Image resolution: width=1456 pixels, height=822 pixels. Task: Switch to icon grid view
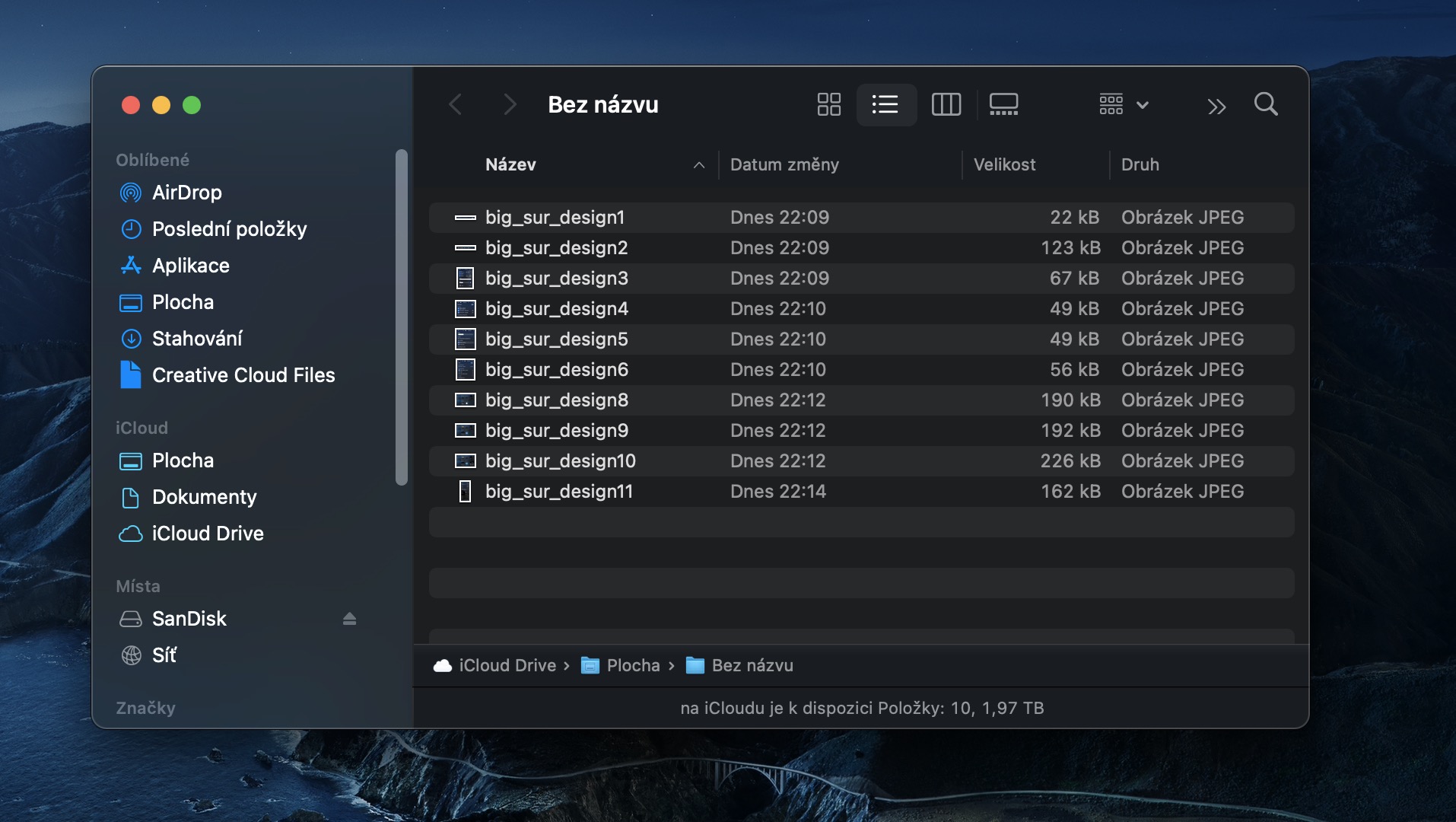(x=828, y=104)
